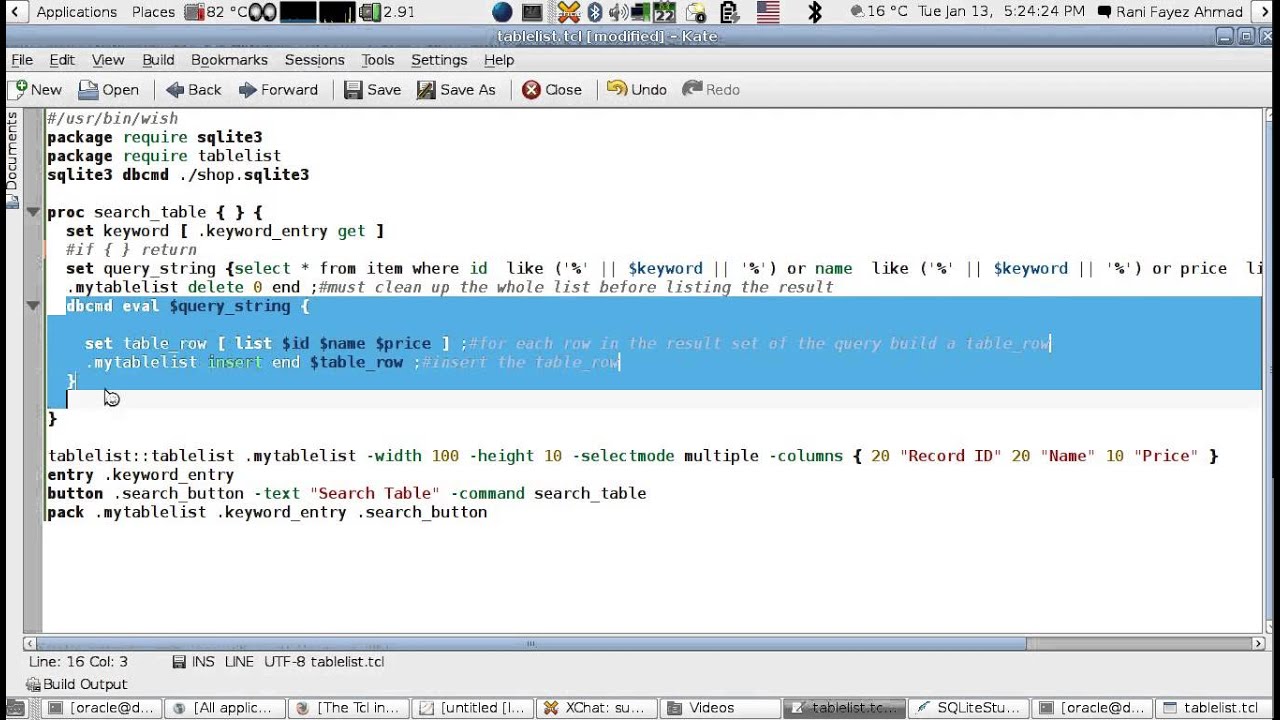Toggle the INS insert mode indicator
Viewport: 1280px width, 720px height.
pyautogui.click(x=203, y=661)
